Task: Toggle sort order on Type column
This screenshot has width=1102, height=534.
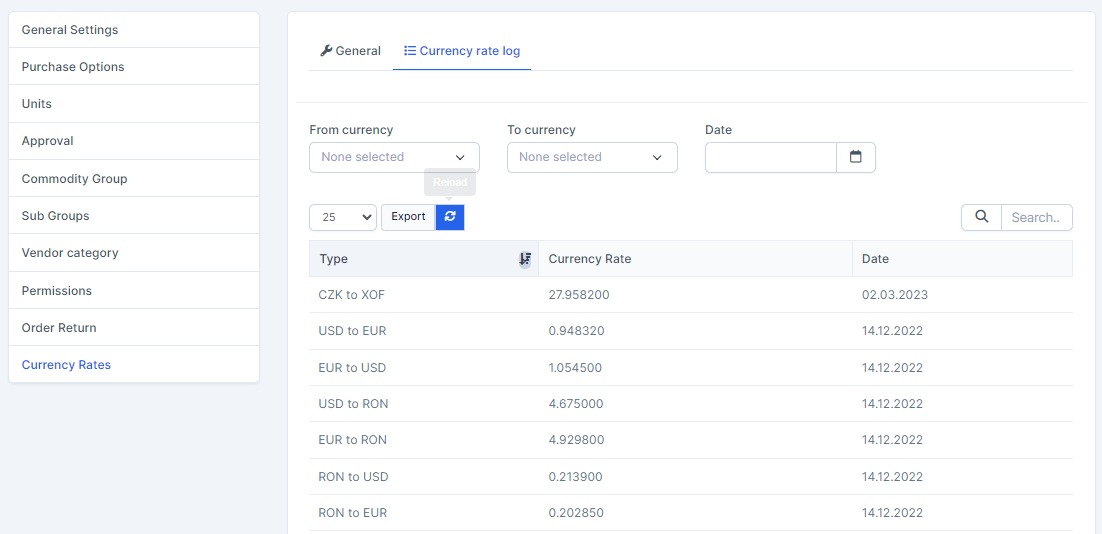Action: (525, 259)
